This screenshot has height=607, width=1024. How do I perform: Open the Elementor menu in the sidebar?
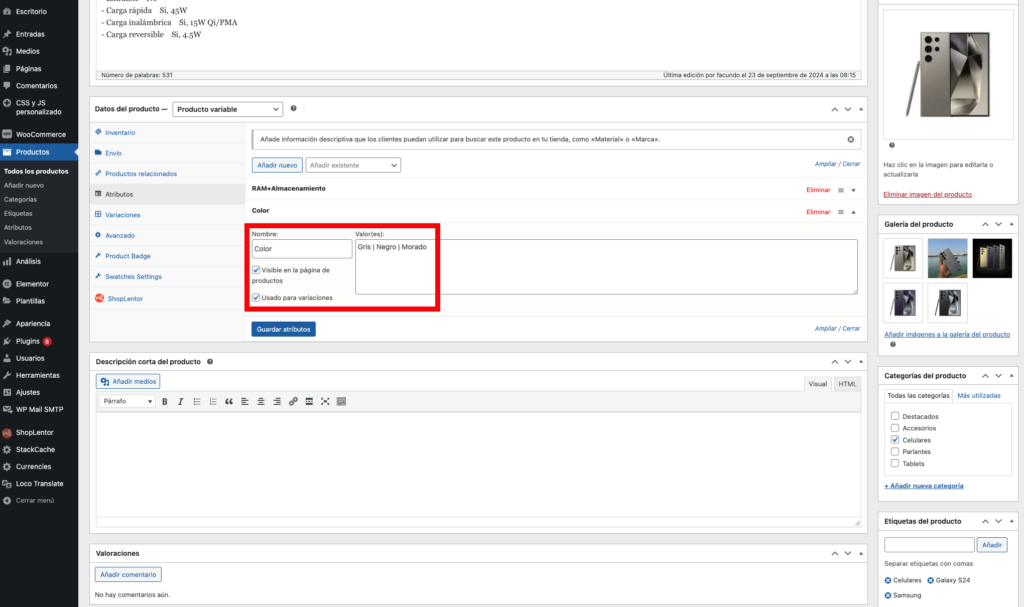(x=32, y=283)
